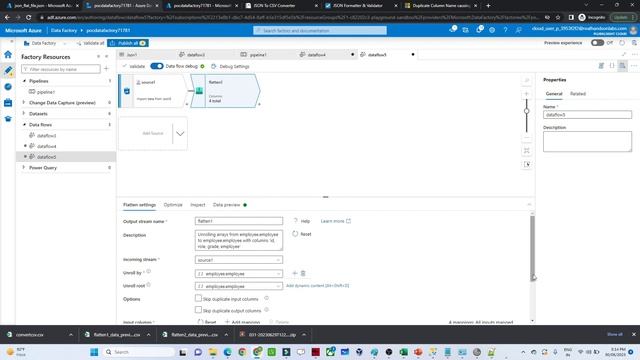
Task: Add another unroll by plus icon
Action: click(x=295, y=273)
